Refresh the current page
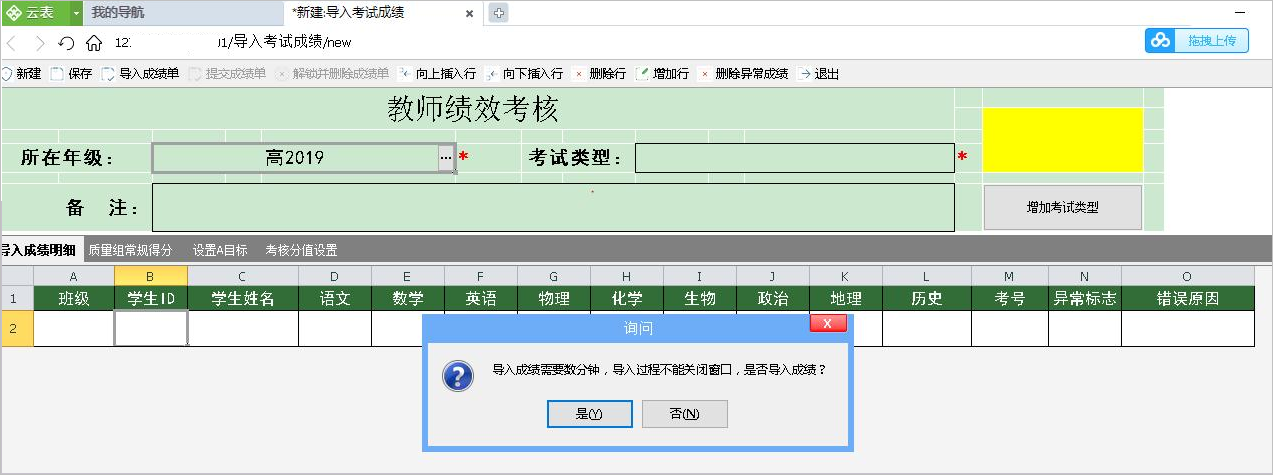The height and width of the screenshot is (475, 1273). pos(66,43)
